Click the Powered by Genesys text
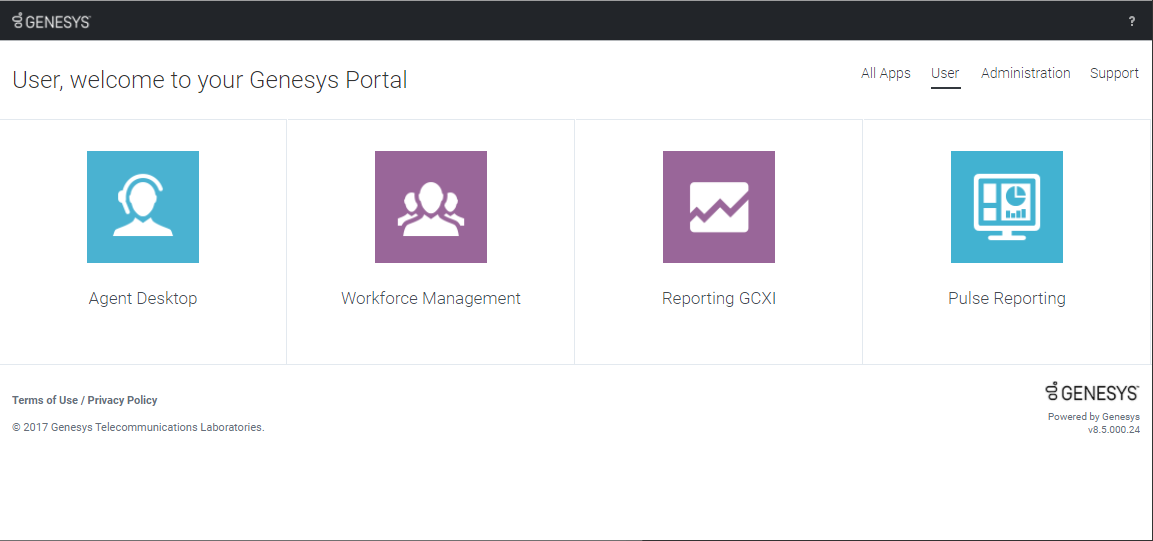1153x541 pixels. (1093, 417)
